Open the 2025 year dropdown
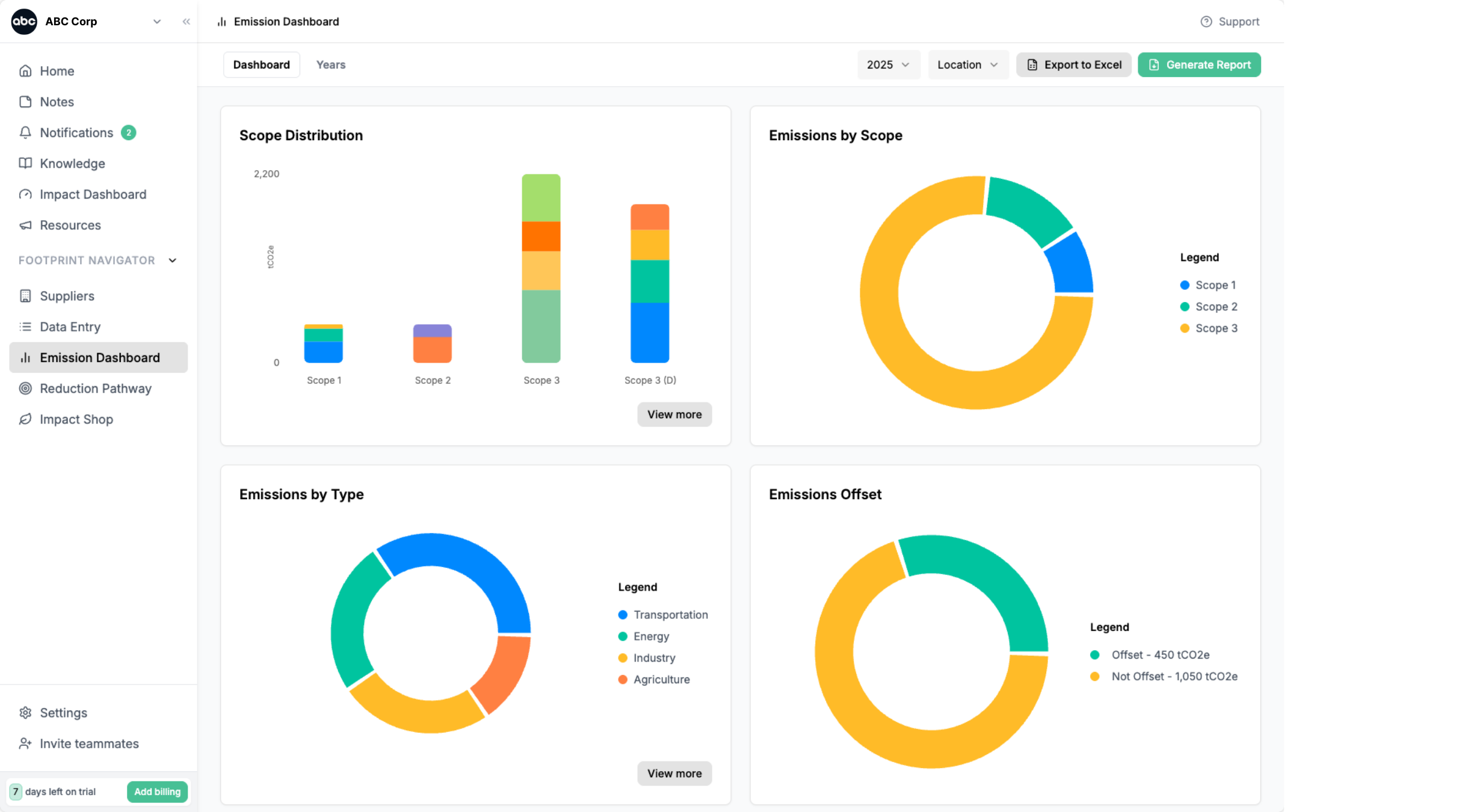 tap(889, 65)
